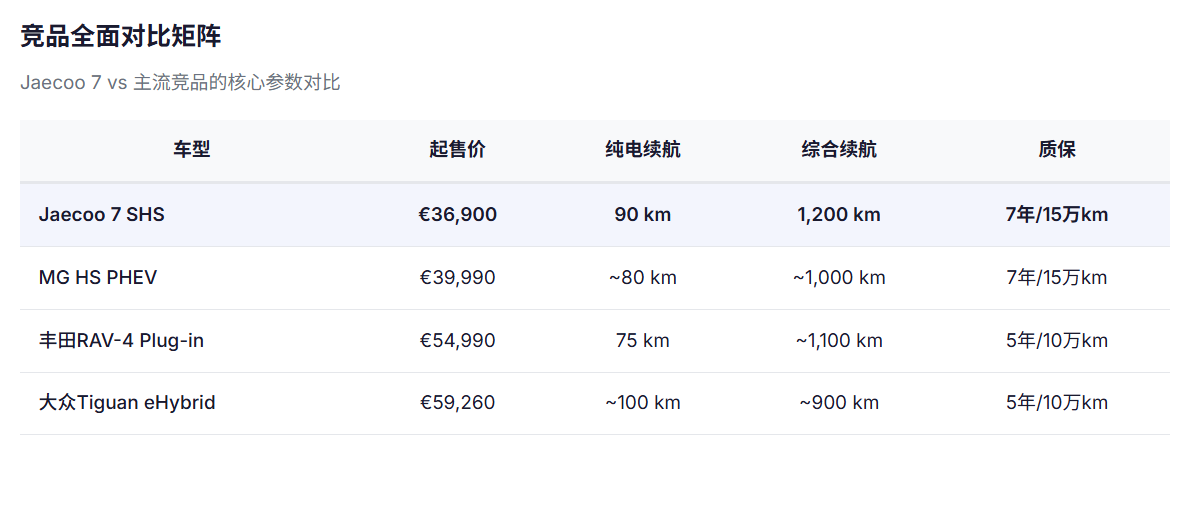Click the €39,990 price cell

click(457, 277)
